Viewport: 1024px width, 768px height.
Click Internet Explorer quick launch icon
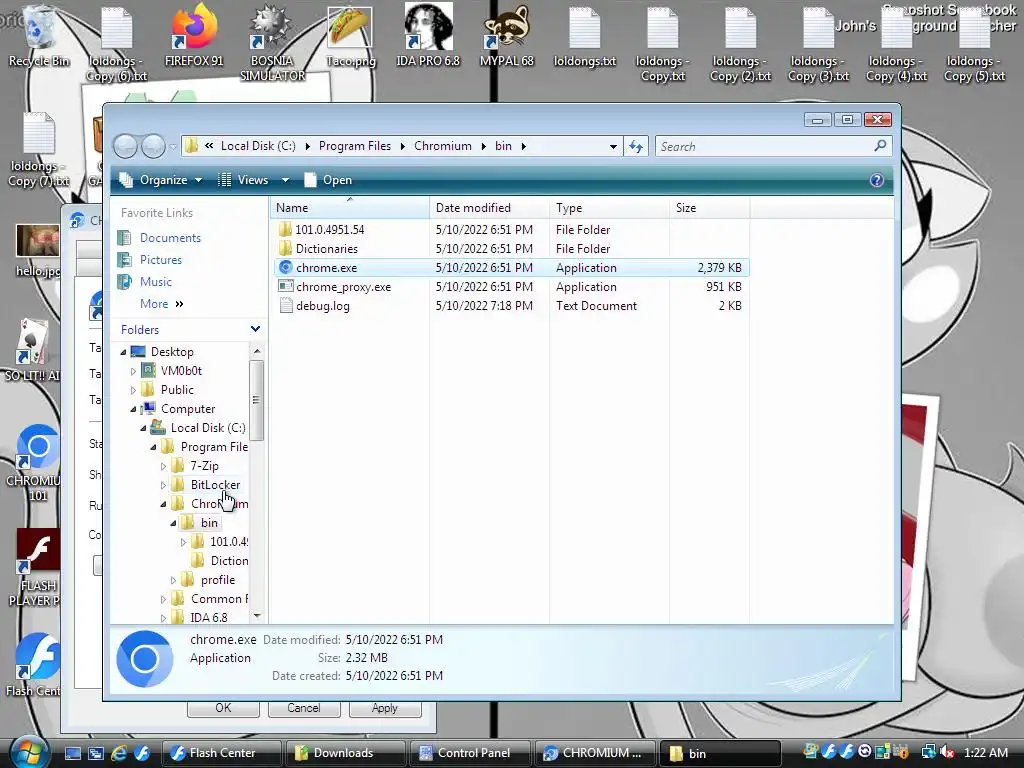click(119, 753)
